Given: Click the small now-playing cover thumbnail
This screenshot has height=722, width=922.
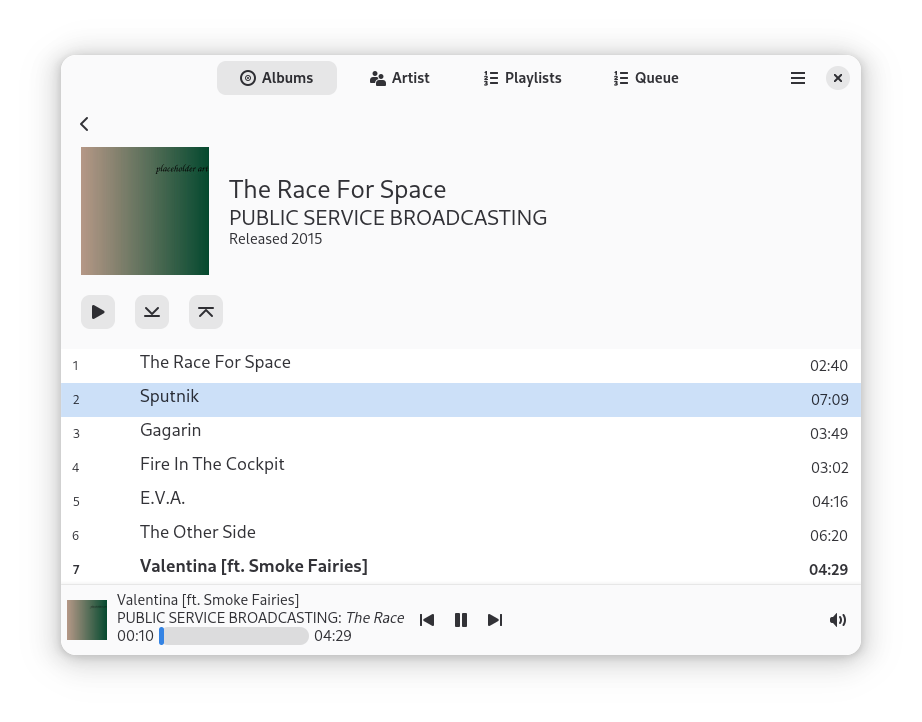Looking at the screenshot, I should point(87,620).
